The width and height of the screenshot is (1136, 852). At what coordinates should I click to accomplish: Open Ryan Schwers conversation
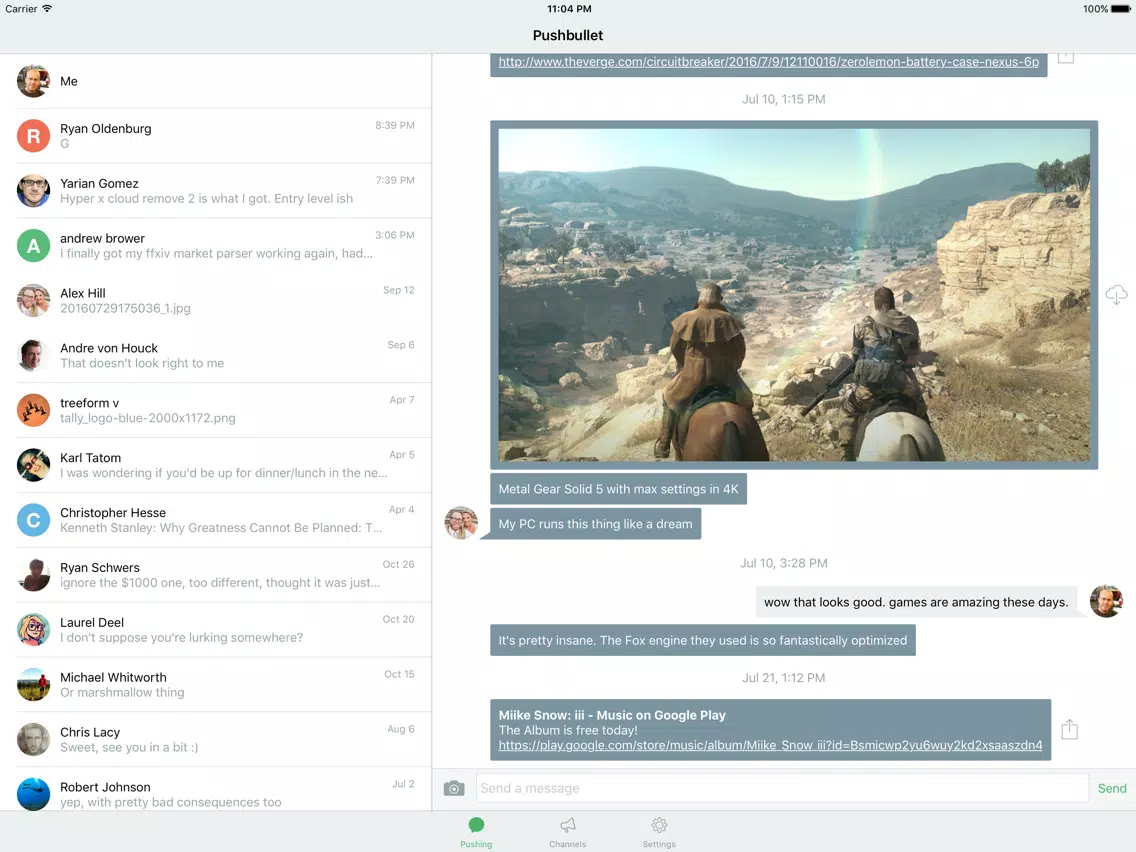point(216,575)
